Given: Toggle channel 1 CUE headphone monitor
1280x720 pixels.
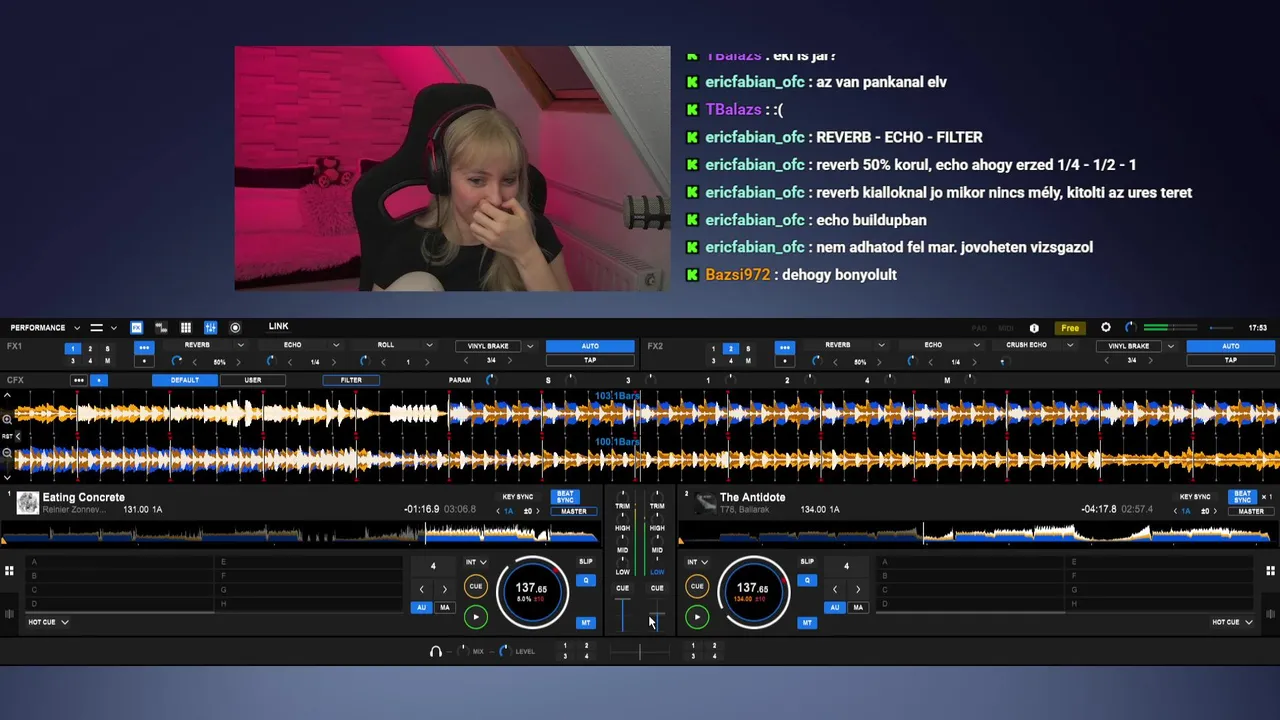Looking at the screenshot, I should (622, 588).
